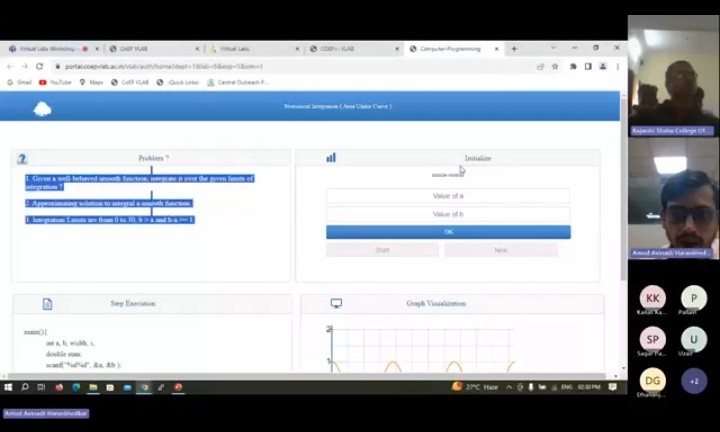Screen dimensions: 720x432
Task: Open the browser extensions puzzle icon
Action: [573, 66]
